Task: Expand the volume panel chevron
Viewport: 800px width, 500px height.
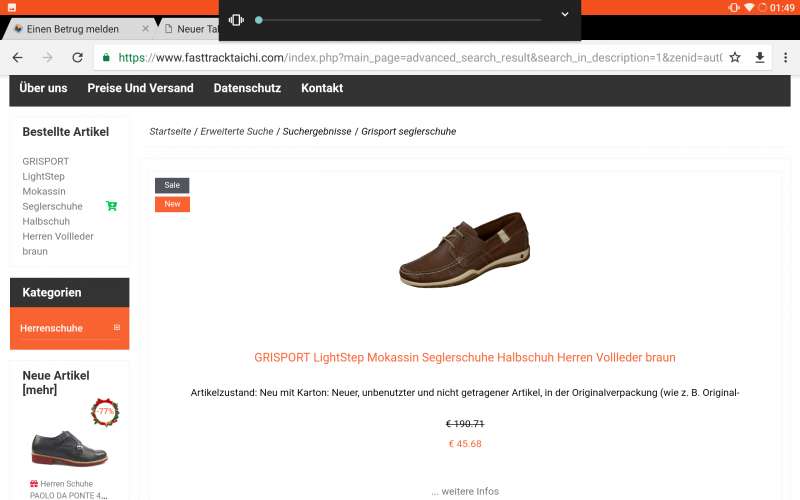Action: coord(565,14)
